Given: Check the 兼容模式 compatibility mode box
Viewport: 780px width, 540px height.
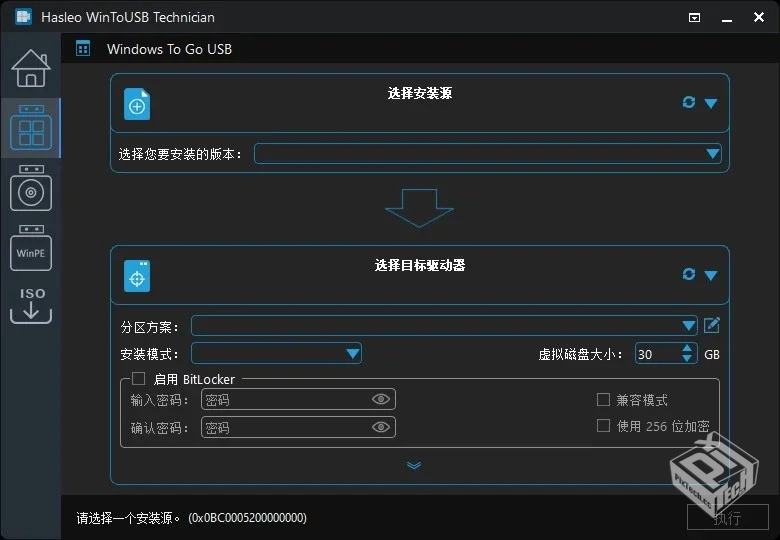Looking at the screenshot, I should [603, 399].
